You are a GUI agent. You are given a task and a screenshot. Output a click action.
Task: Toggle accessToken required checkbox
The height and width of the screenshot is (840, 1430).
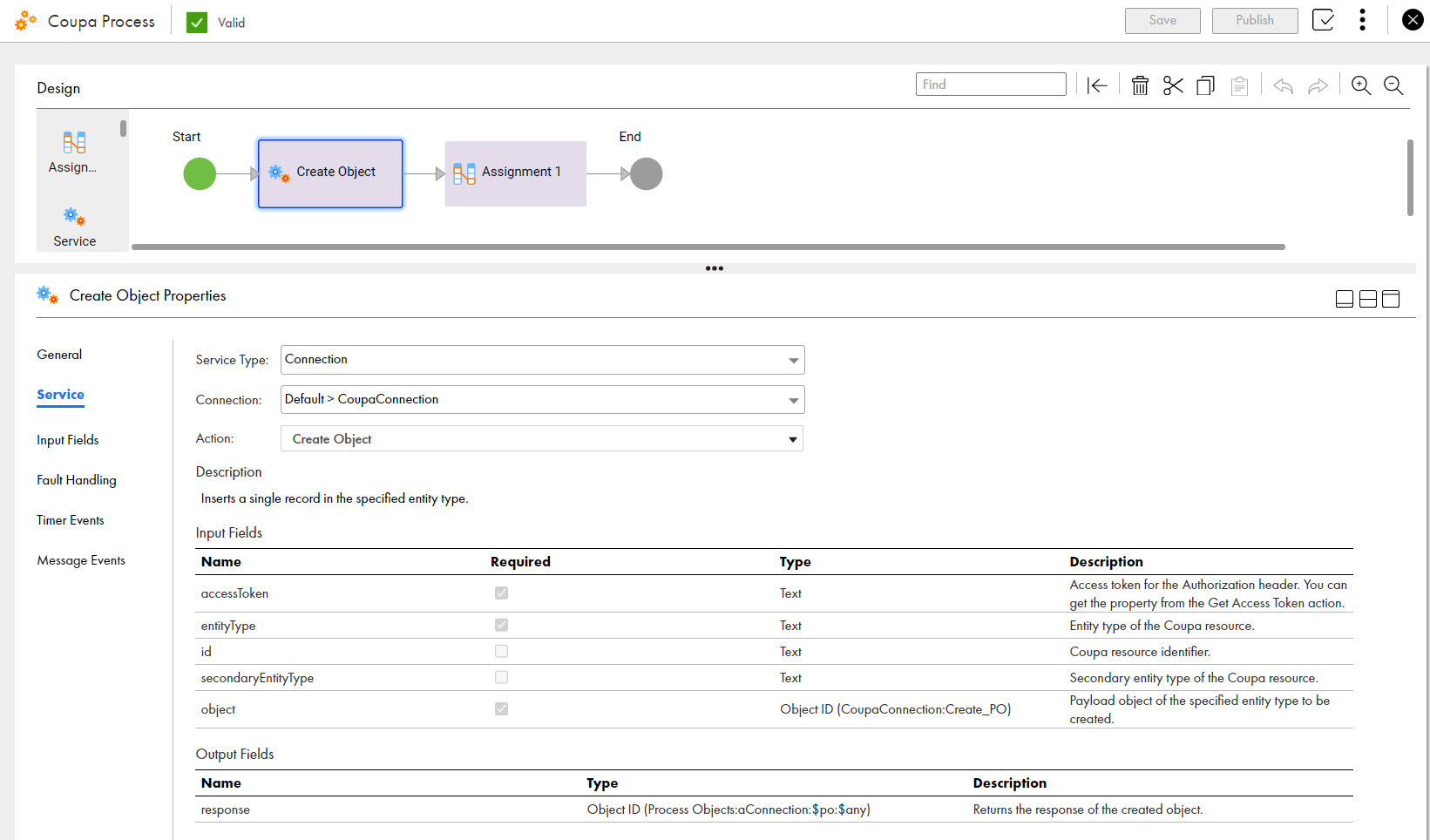[501, 593]
